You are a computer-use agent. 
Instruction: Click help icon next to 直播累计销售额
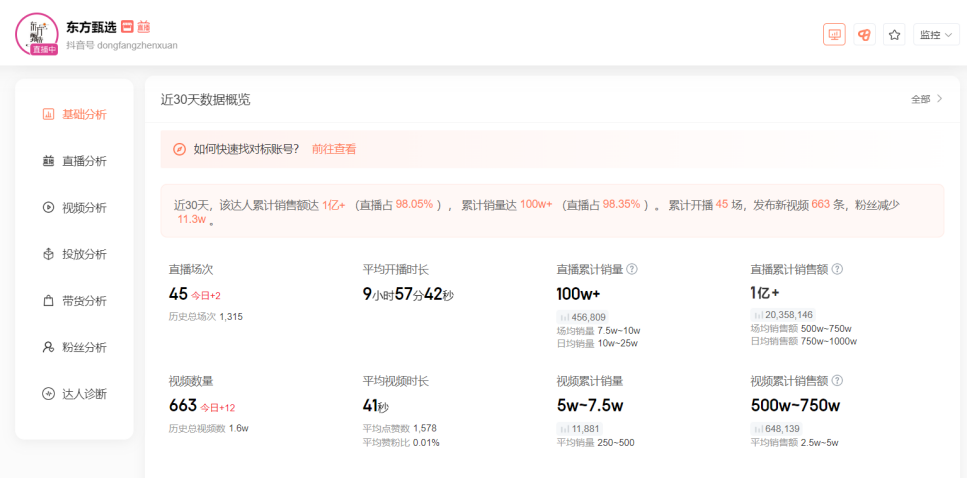pyautogui.click(x=837, y=270)
